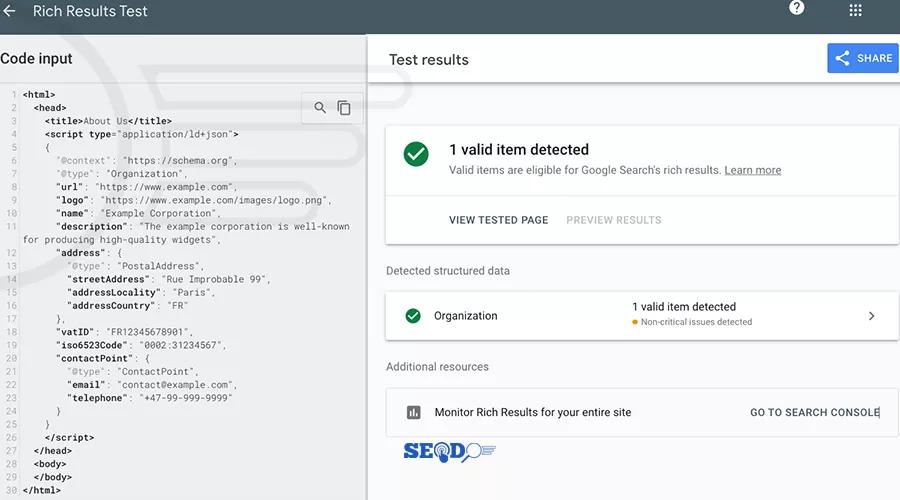This screenshot has height=500, width=900.
Task: Click GO TO SEARCH CONSOLE
Action: [814, 412]
